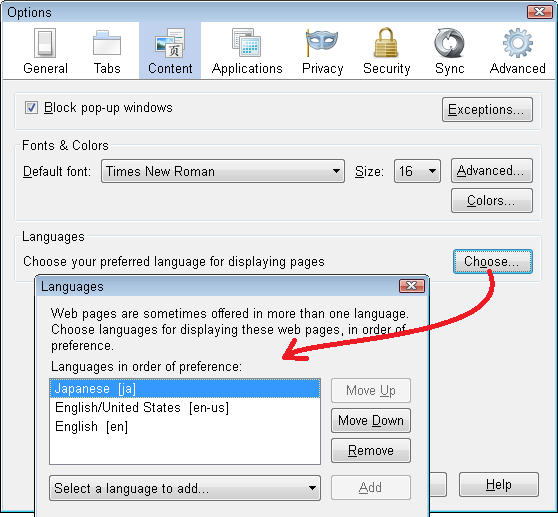Select the Content panel icon
Viewport: 558px width, 517px height.
(x=170, y=43)
